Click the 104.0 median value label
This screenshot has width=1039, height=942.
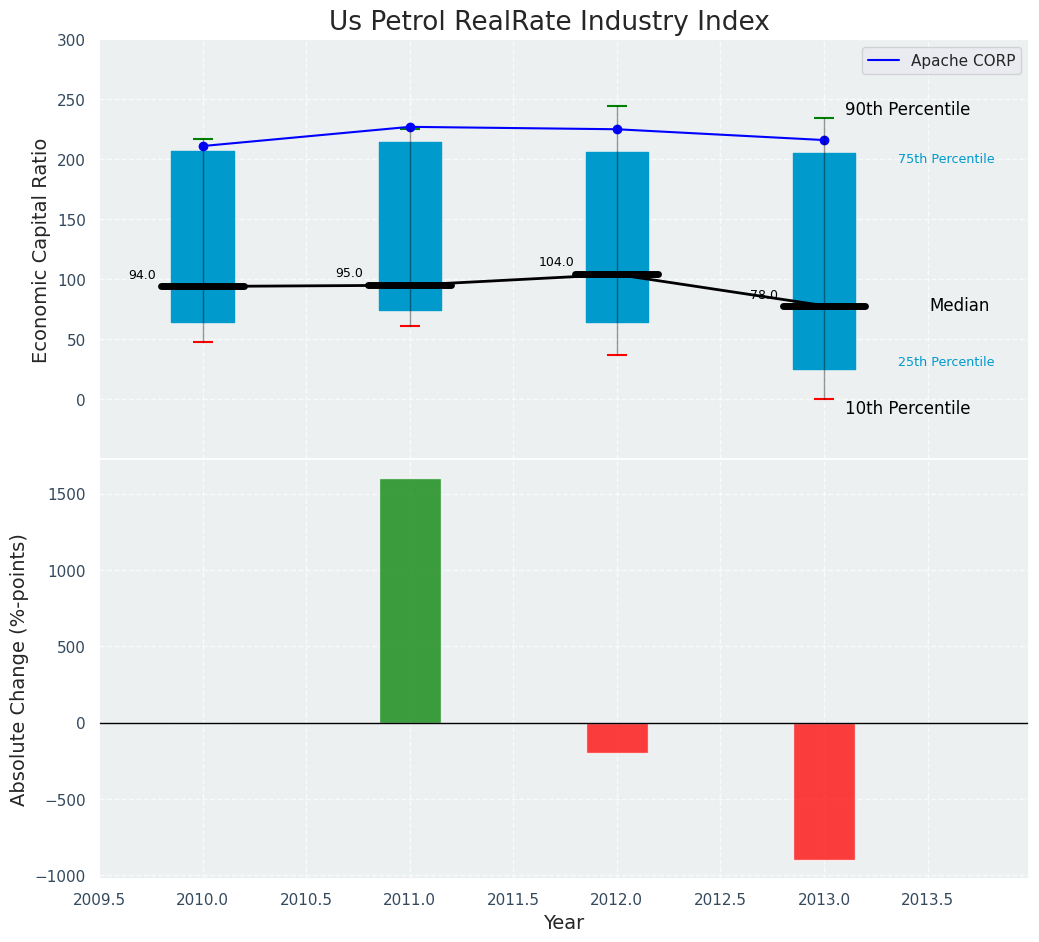556,262
